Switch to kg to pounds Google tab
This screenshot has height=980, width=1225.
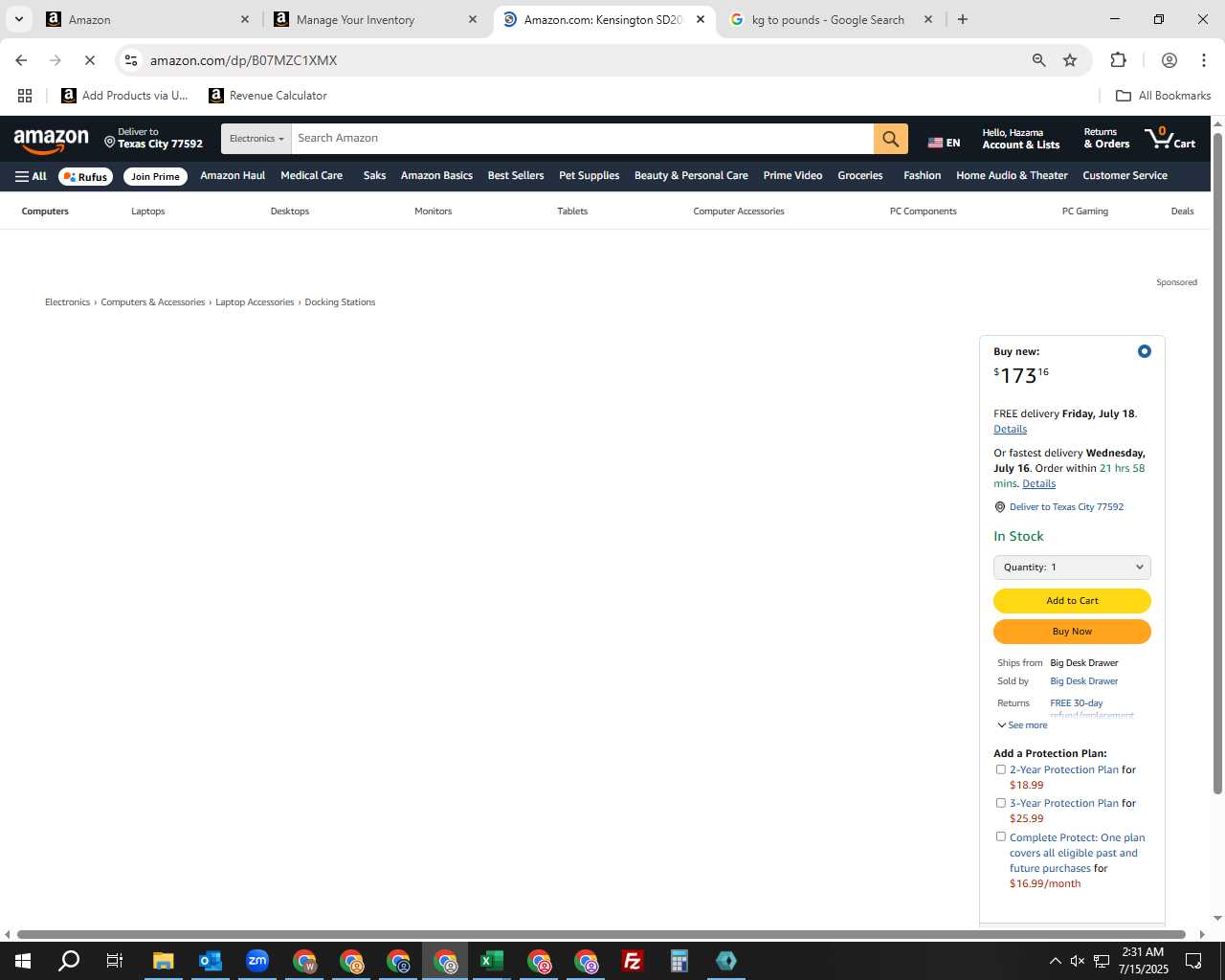tap(831, 19)
